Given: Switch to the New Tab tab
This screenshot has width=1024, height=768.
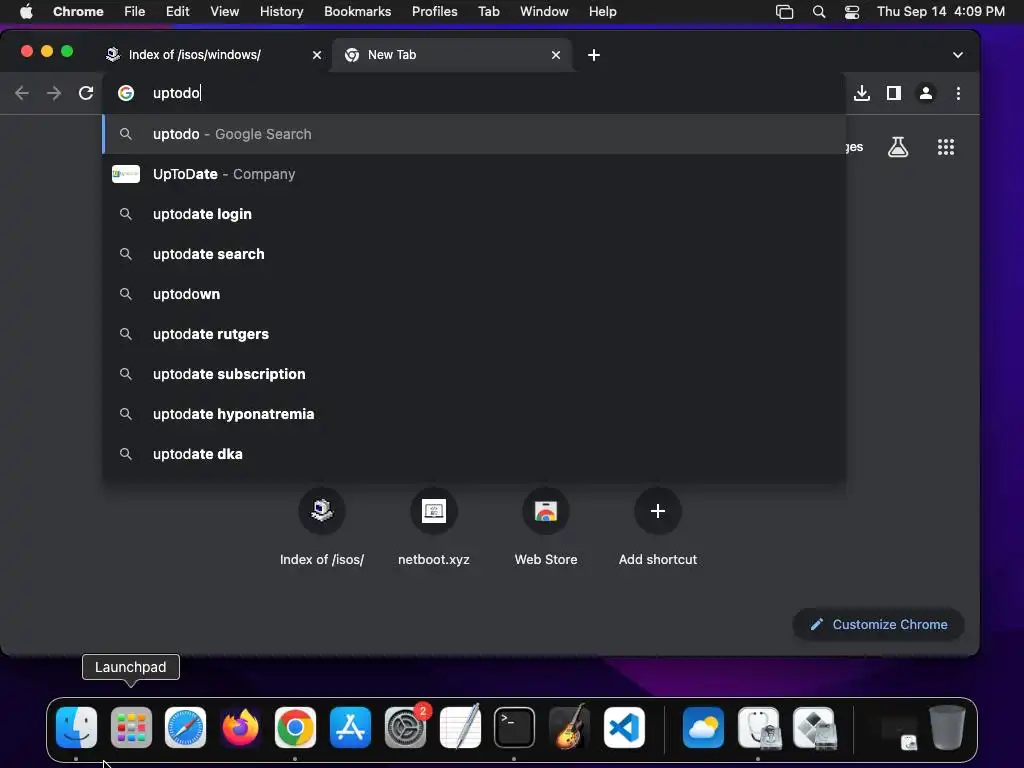Looking at the screenshot, I should pyautogui.click(x=453, y=55).
